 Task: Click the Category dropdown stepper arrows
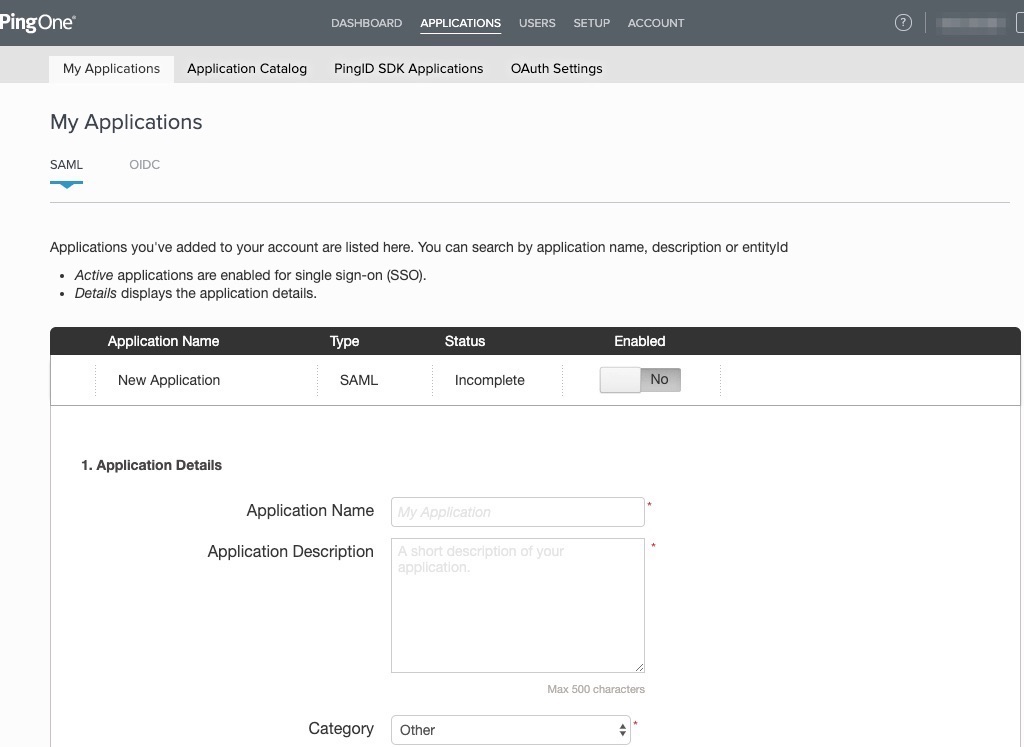pos(621,730)
